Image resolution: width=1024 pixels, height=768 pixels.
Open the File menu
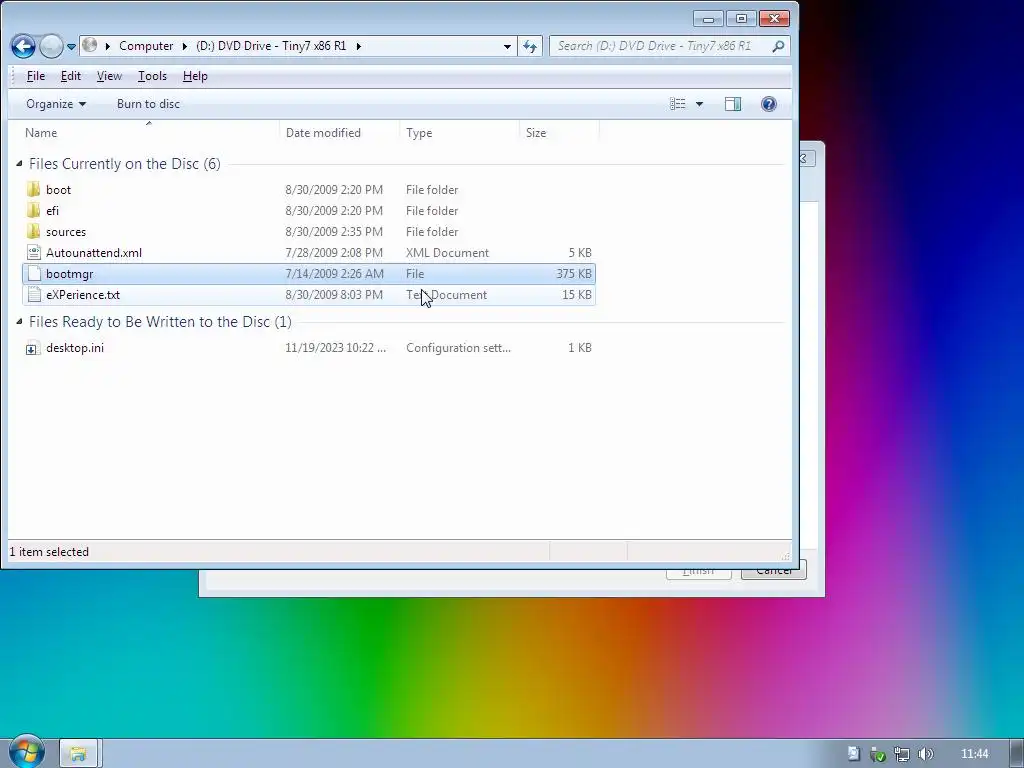[35, 76]
